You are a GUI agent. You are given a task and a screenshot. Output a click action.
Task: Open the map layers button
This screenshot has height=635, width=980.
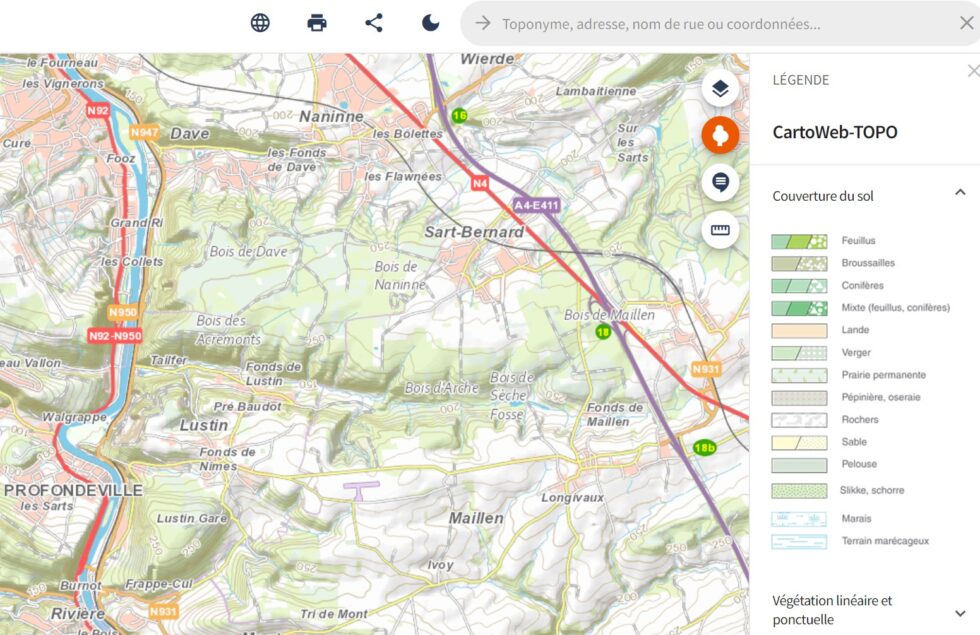720,89
